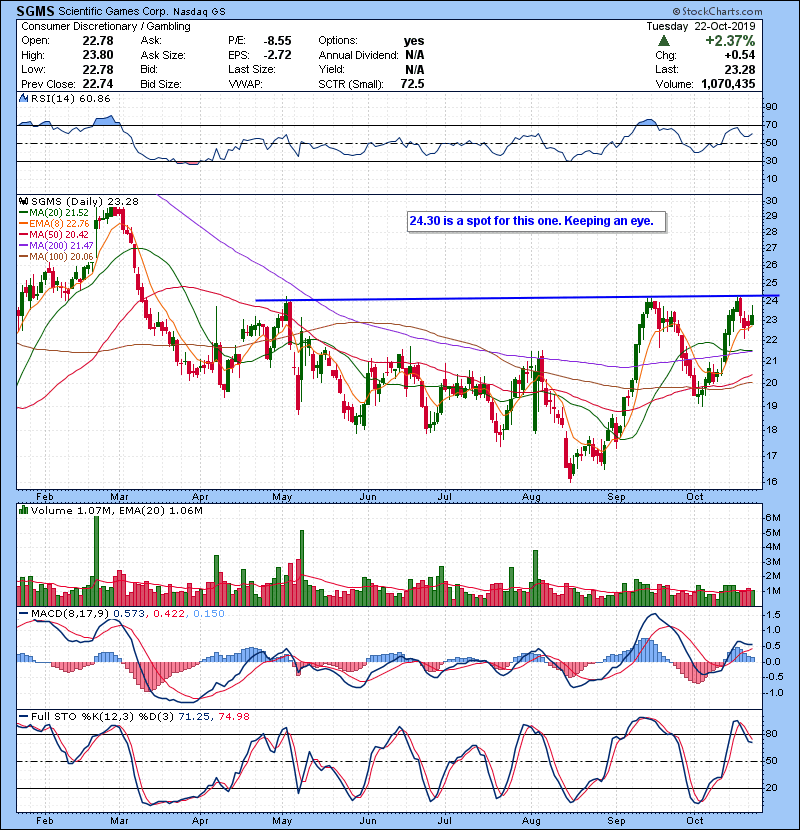Viewport: 800px width, 830px height.
Task: Click the volume bars icon beside Volume 1.07M
Action: 23,510
